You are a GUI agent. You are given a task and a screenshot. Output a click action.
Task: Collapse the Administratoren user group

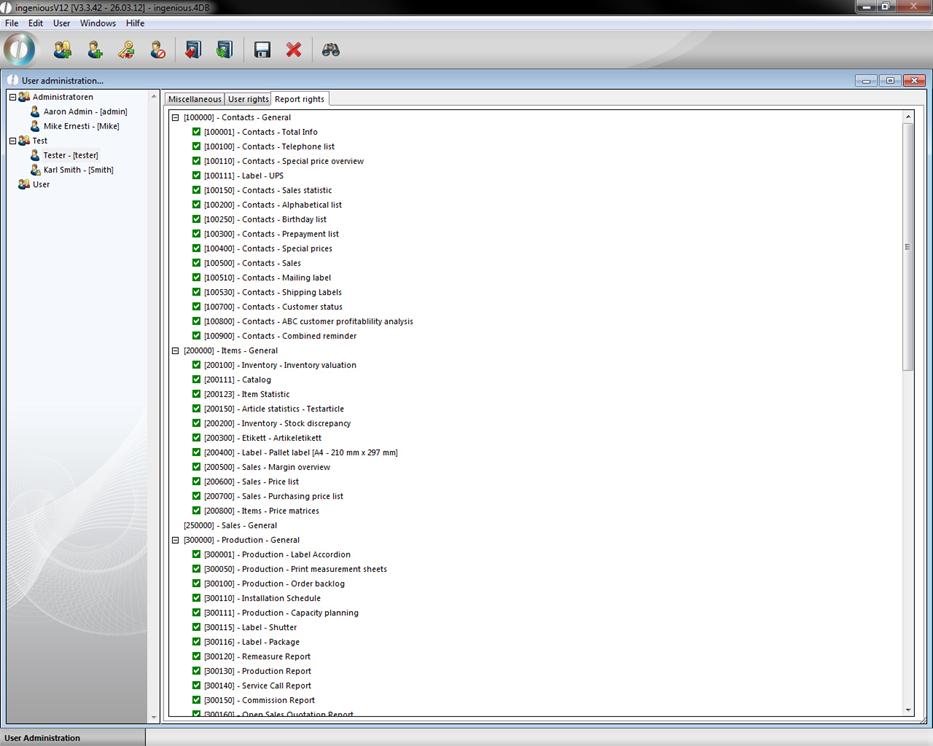coord(13,97)
